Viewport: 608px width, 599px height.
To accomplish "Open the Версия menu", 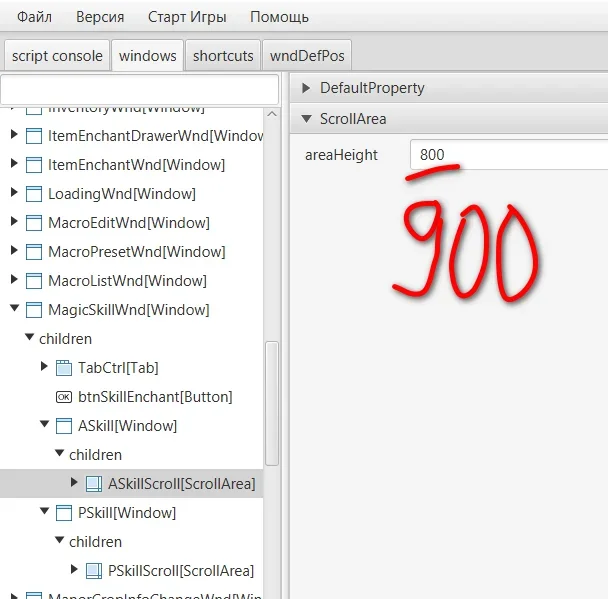I will tap(100, 17).
